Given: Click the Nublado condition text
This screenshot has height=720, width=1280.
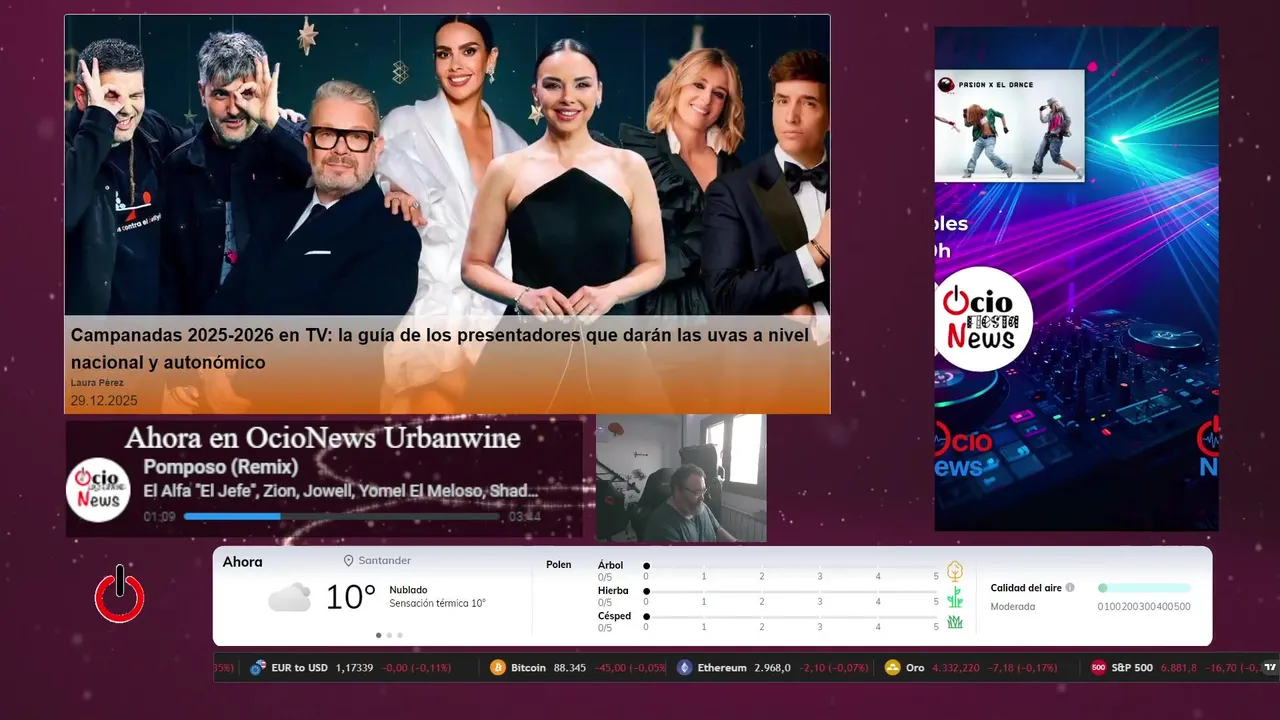Looking at the screenshot, I should [x=408, y=590].
